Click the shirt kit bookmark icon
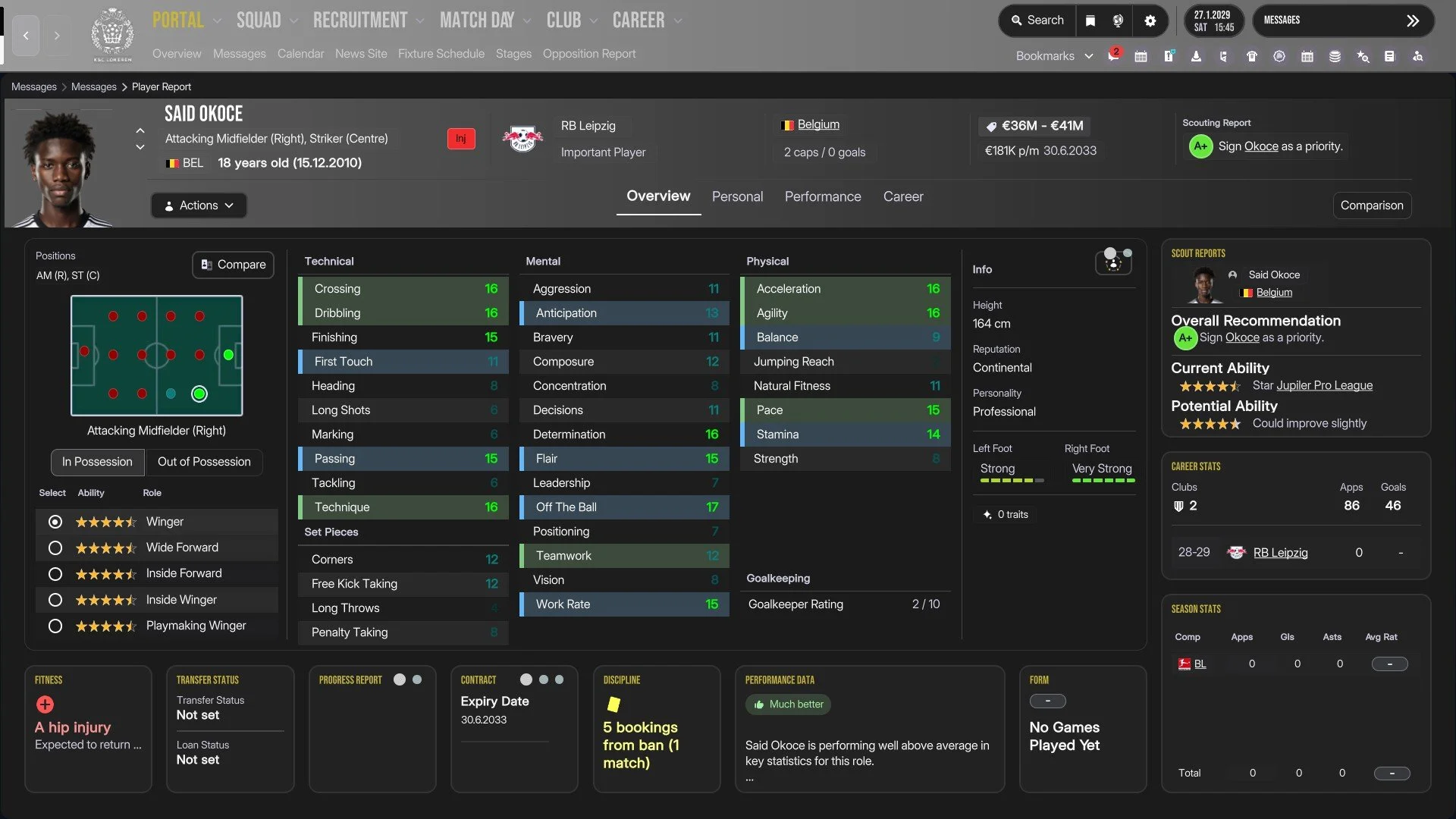The image size is (1456, 819). pyautogui.click(x=1251, y=56)
